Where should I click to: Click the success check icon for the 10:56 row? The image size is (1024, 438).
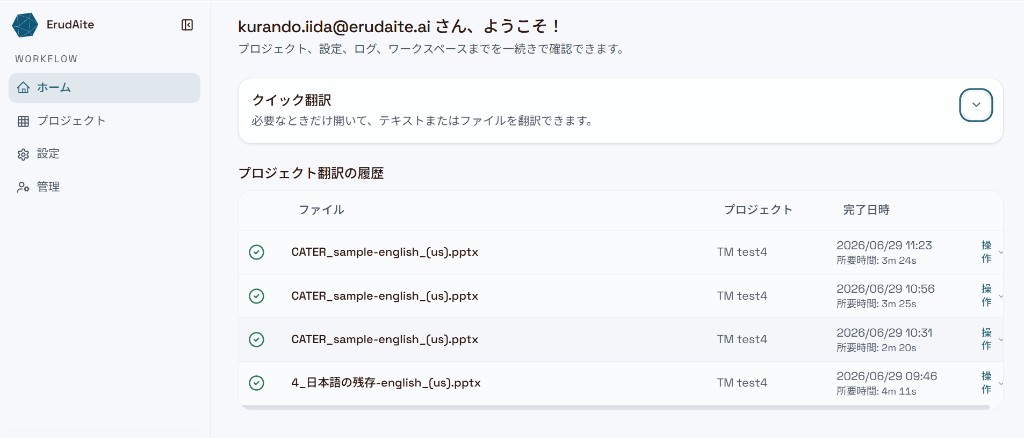pyautogui.click(x=257, y=296)
